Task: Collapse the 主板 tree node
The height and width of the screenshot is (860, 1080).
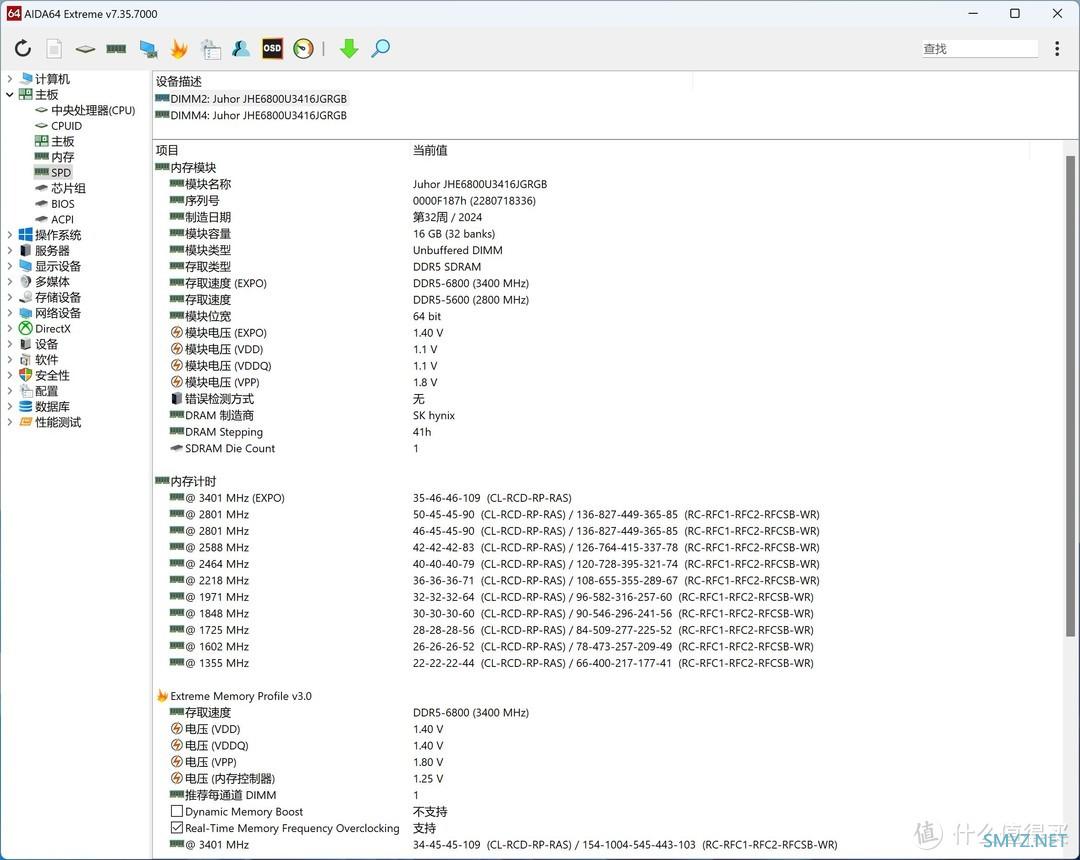Action: 10,94
